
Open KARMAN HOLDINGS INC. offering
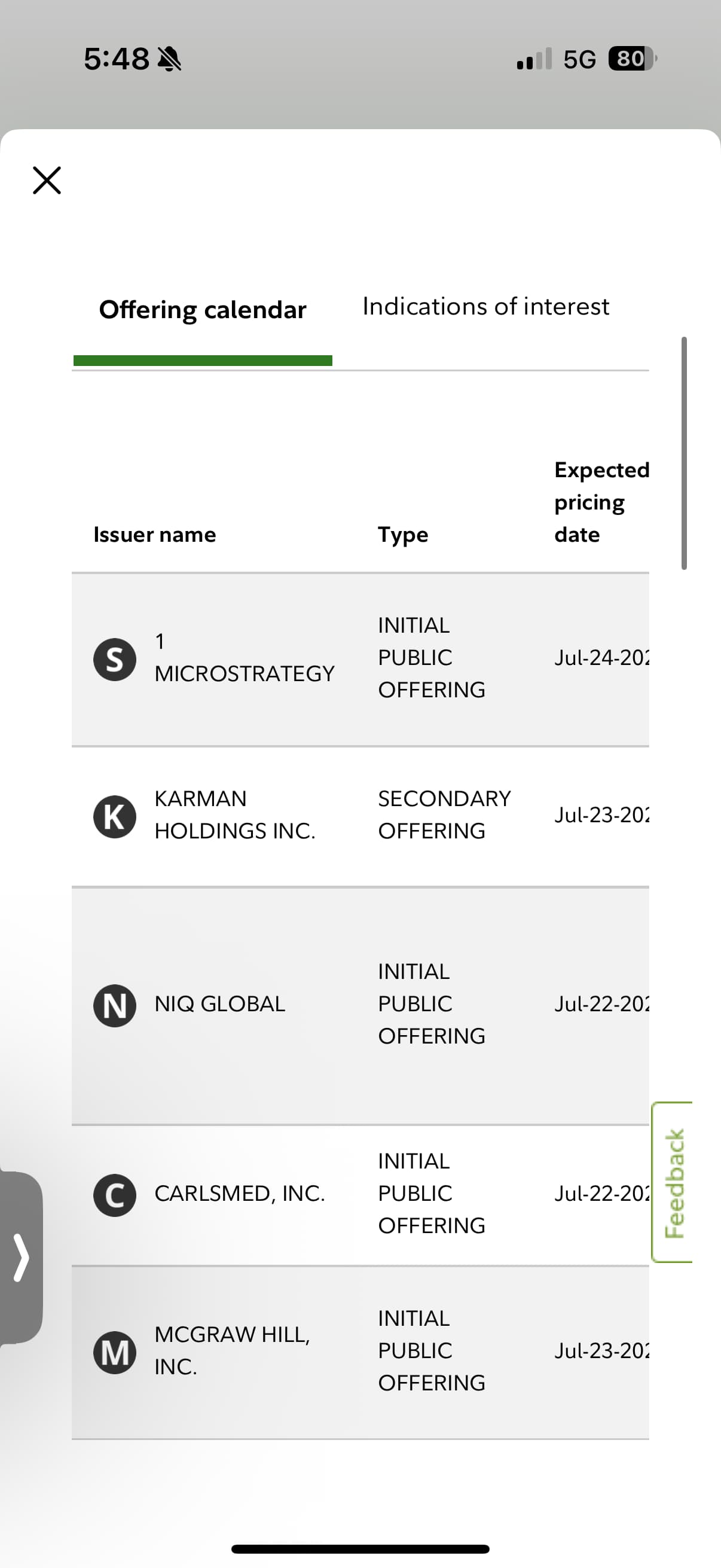coord(235,815)
